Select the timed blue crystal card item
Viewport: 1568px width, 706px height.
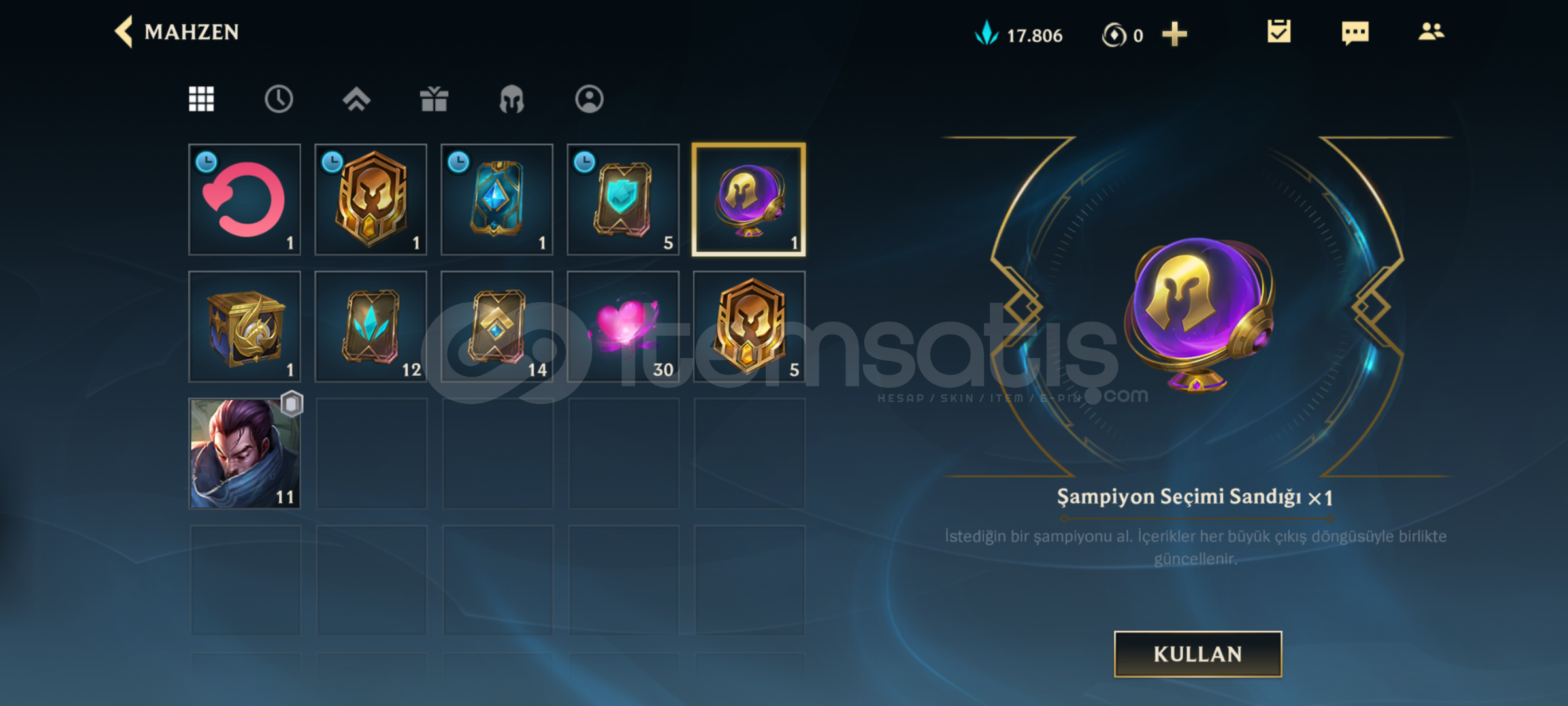click(497, 199)
